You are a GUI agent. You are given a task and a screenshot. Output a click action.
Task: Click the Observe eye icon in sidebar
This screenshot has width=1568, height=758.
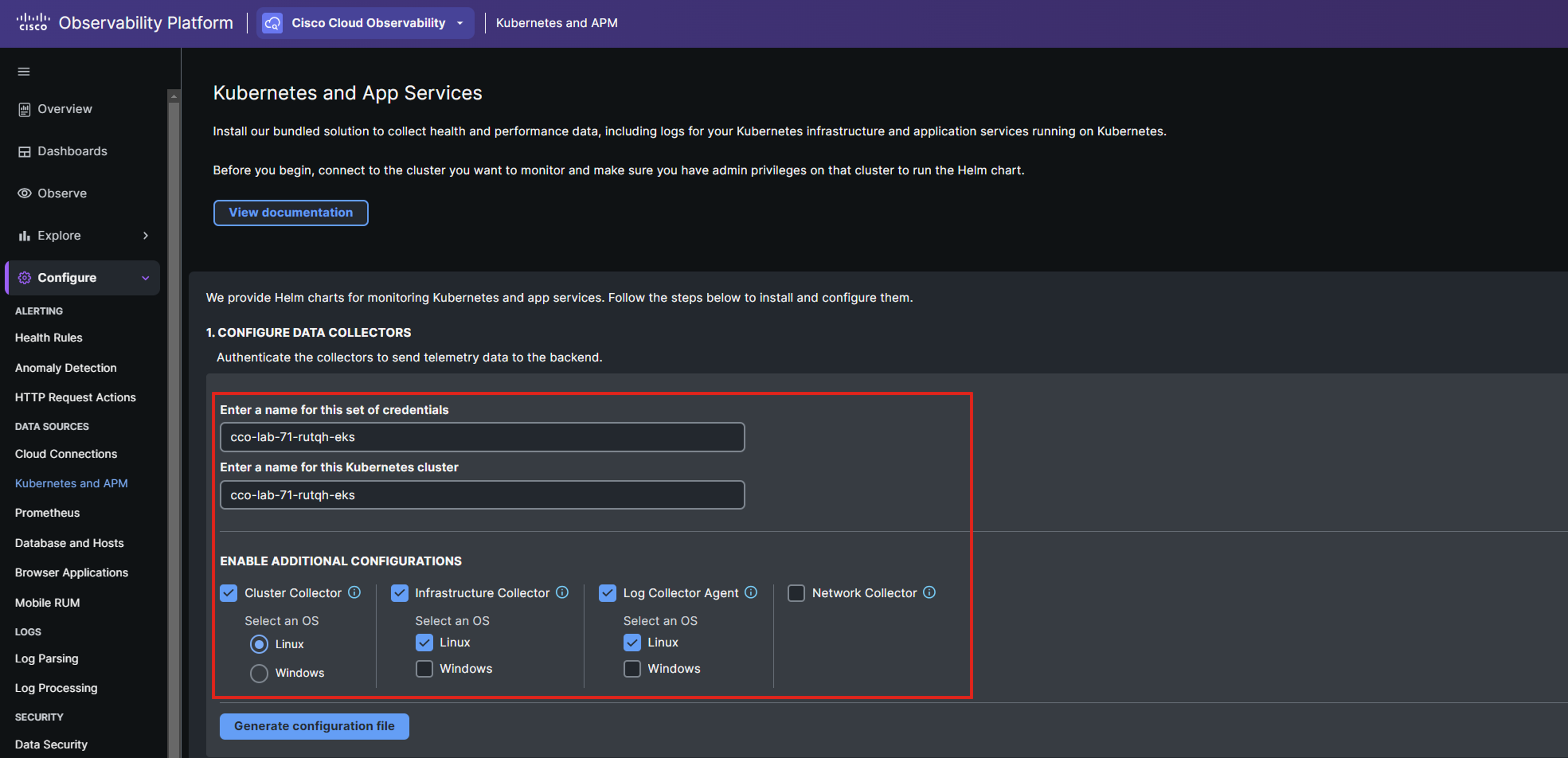[24, 193]
